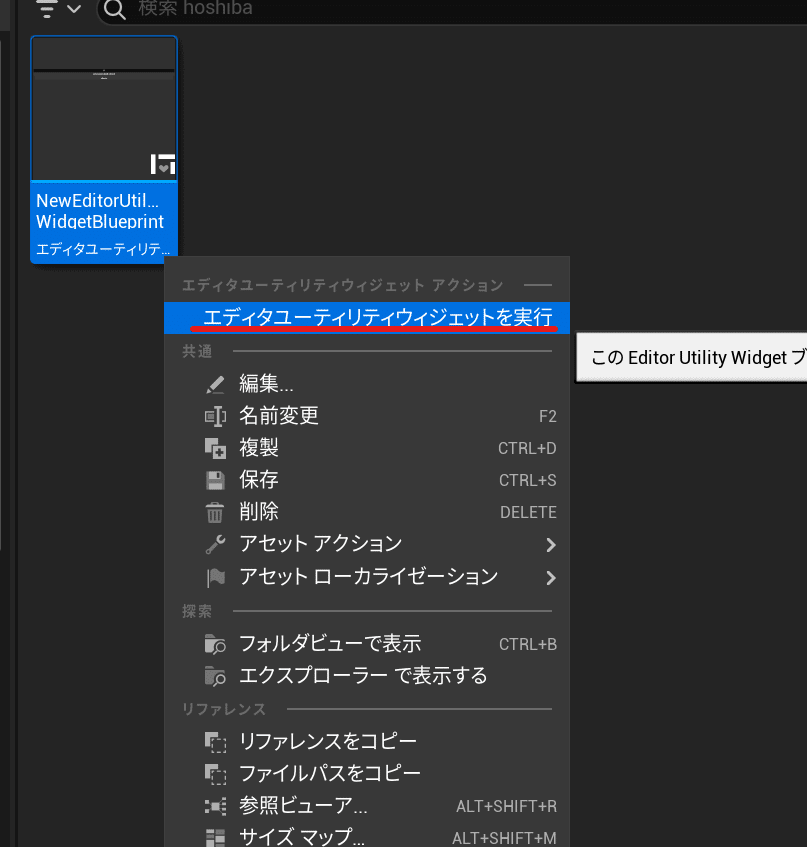Click the floppy disk 保存 save icon
This screenshot has height=847, width=807.
213,480
